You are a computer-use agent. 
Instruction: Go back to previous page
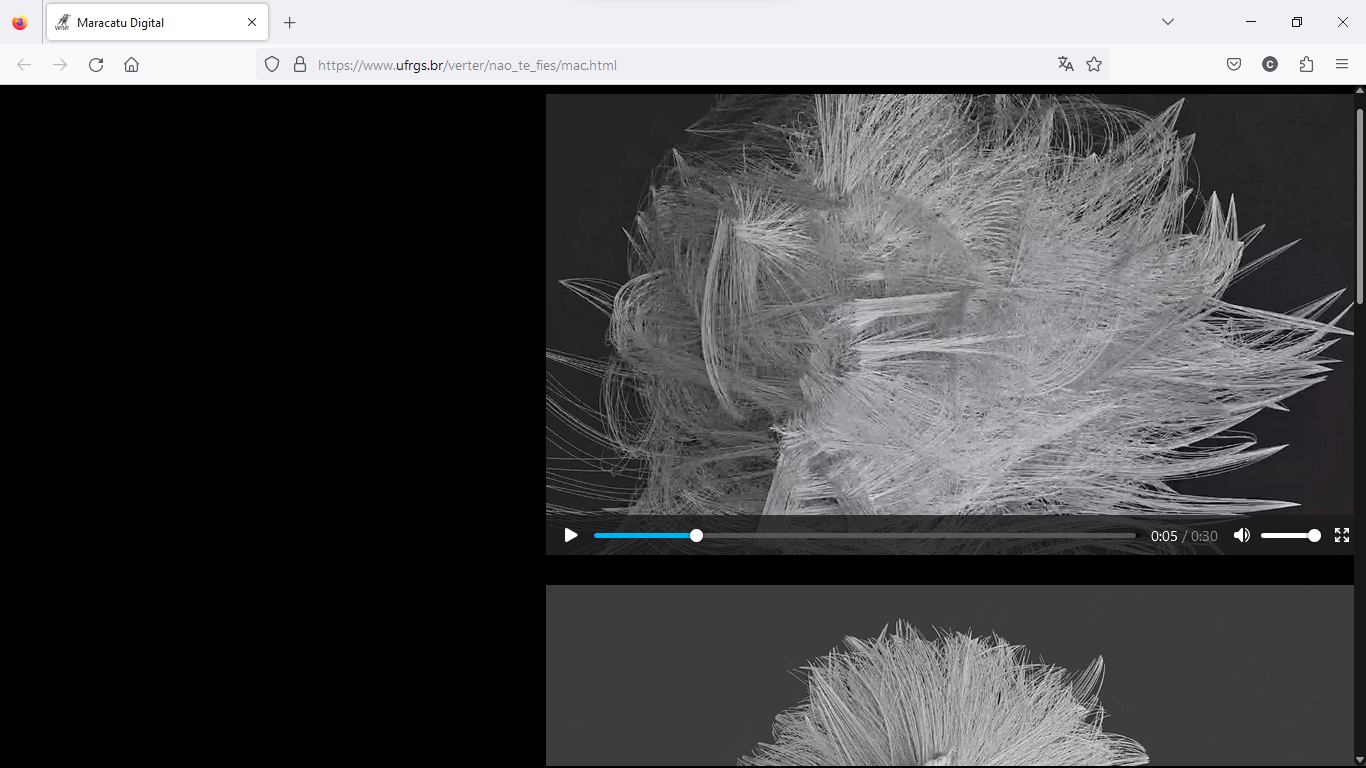click(24, 65)
